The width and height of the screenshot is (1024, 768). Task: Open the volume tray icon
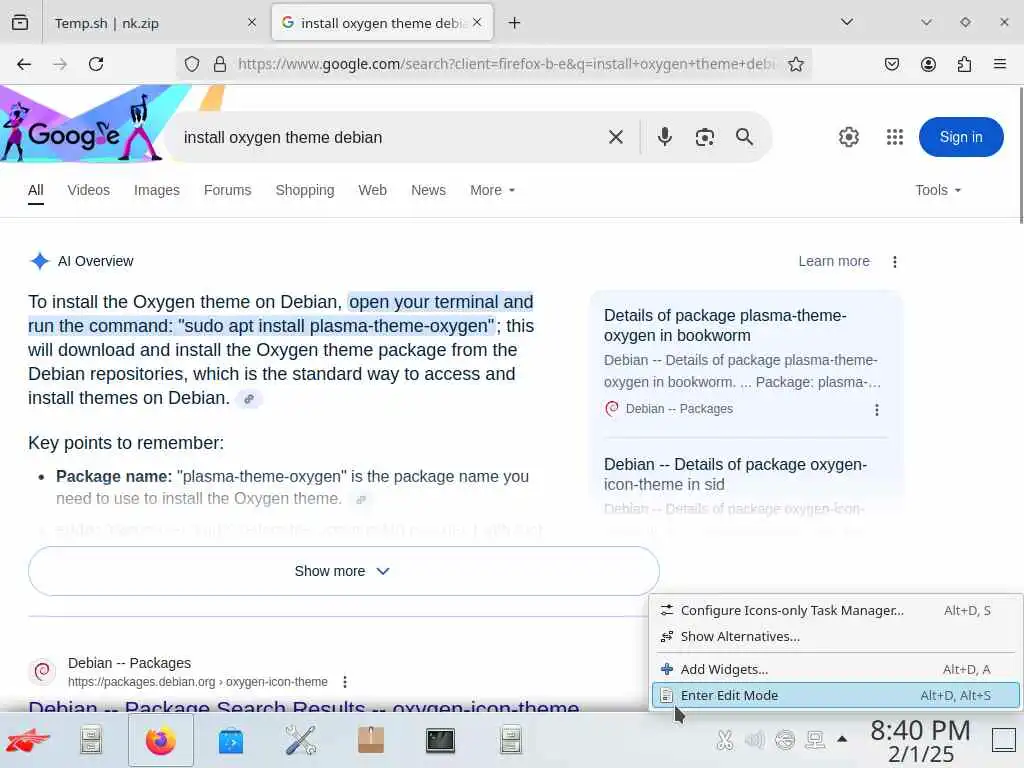click(x=754, y=740)
